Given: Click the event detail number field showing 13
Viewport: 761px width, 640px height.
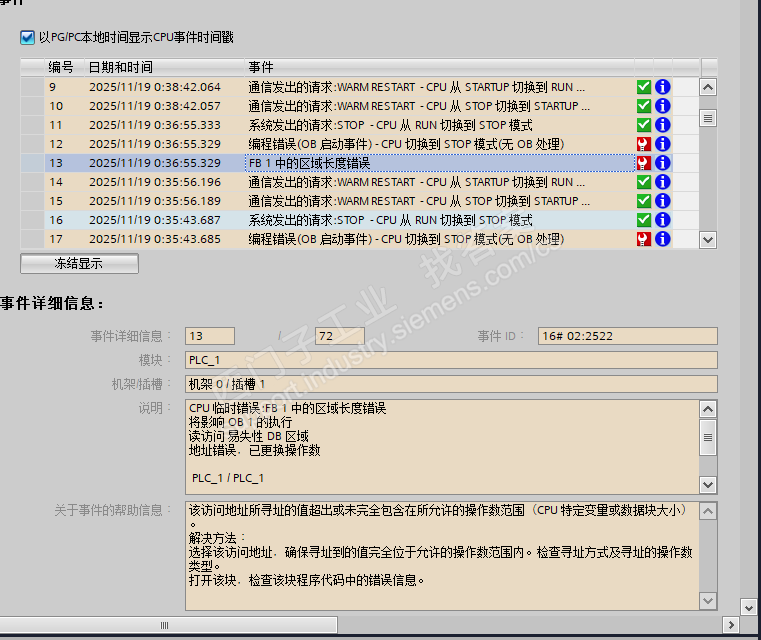Looking at the screenshot, I should point(210,336).
